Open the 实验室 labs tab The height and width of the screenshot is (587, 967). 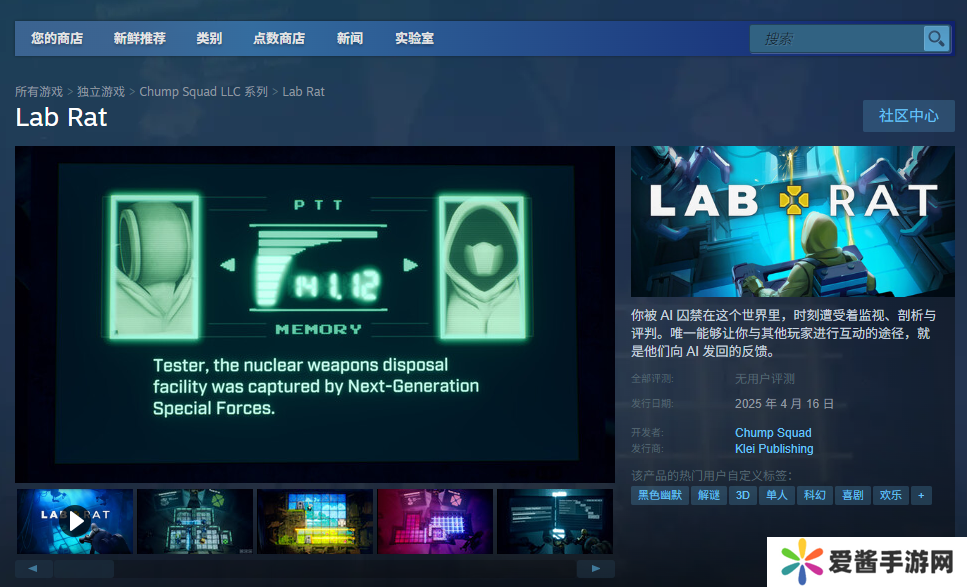coord(414,39)
